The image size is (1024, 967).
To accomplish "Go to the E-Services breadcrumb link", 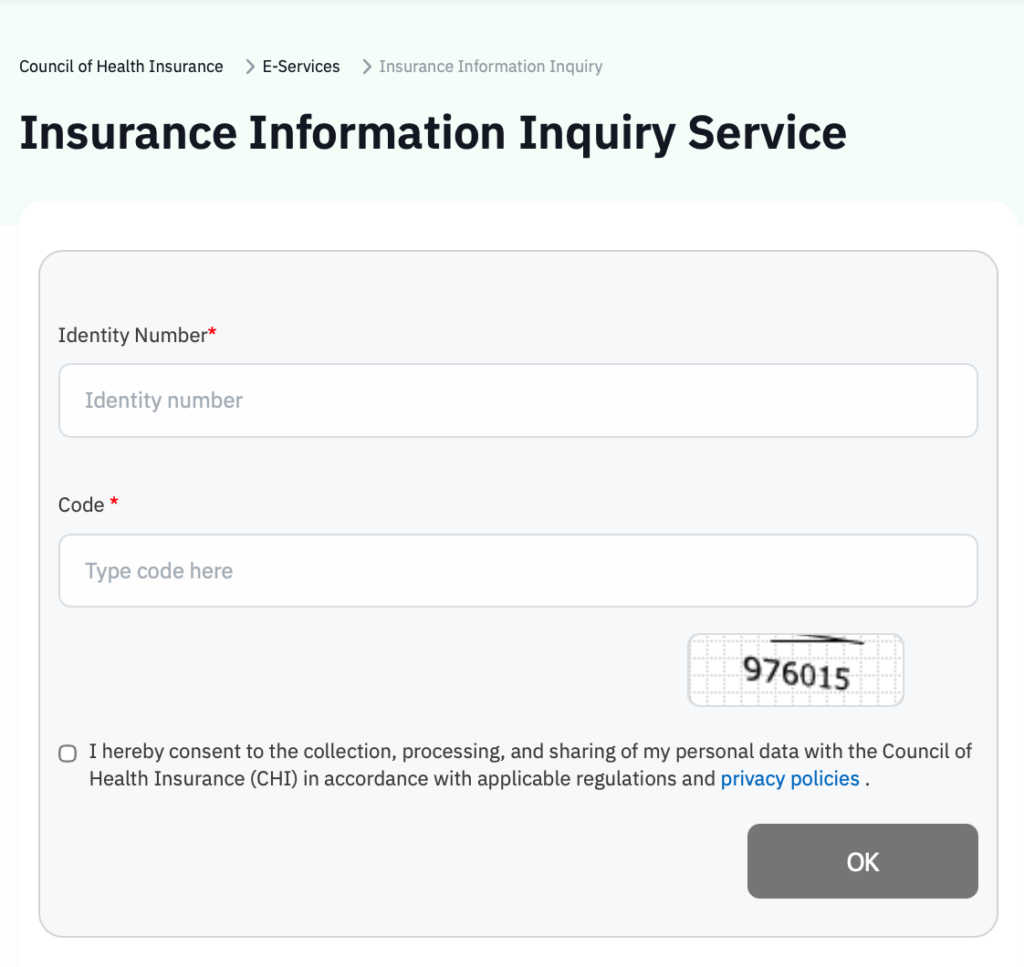I will (301, 67).
